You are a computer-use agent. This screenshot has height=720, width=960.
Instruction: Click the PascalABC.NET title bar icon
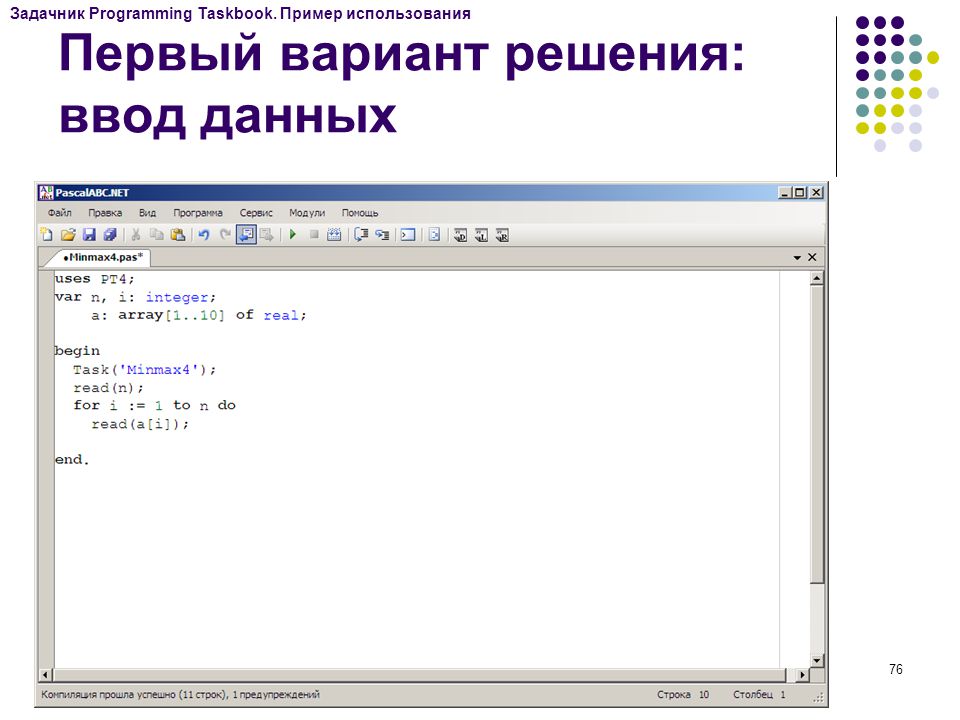46,193
